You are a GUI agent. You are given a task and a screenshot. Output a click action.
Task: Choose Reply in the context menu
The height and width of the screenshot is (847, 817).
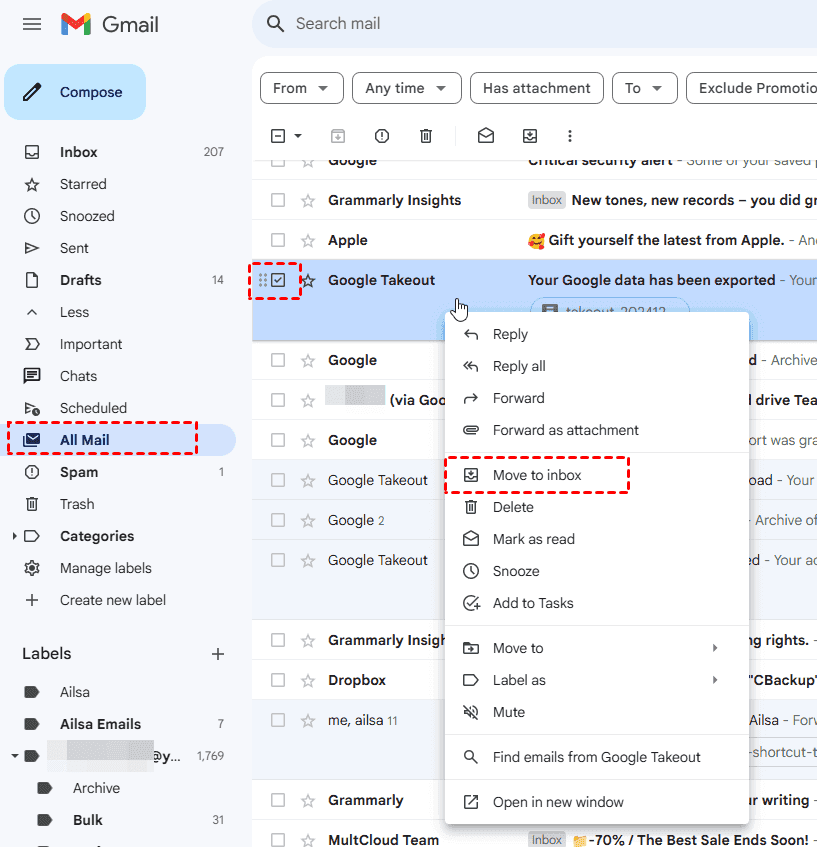(597, 334)
